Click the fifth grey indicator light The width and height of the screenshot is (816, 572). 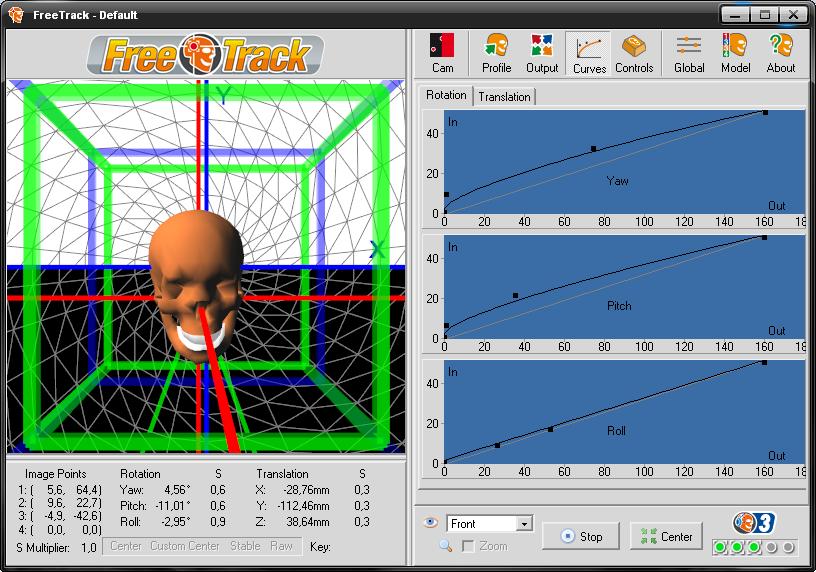coord(788,547)
